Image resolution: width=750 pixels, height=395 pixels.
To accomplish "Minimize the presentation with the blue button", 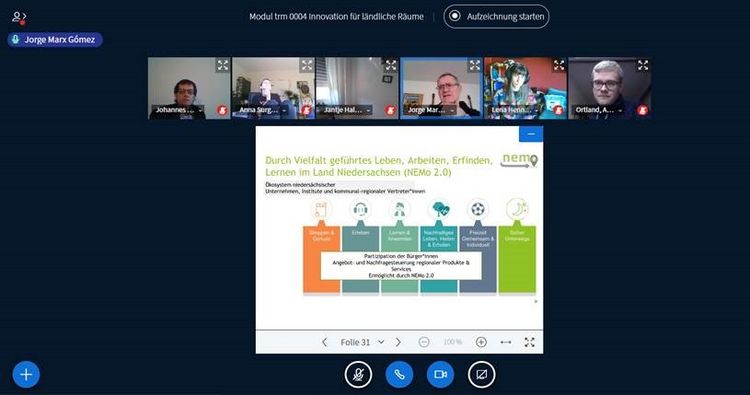I will [x=531, y=134].
